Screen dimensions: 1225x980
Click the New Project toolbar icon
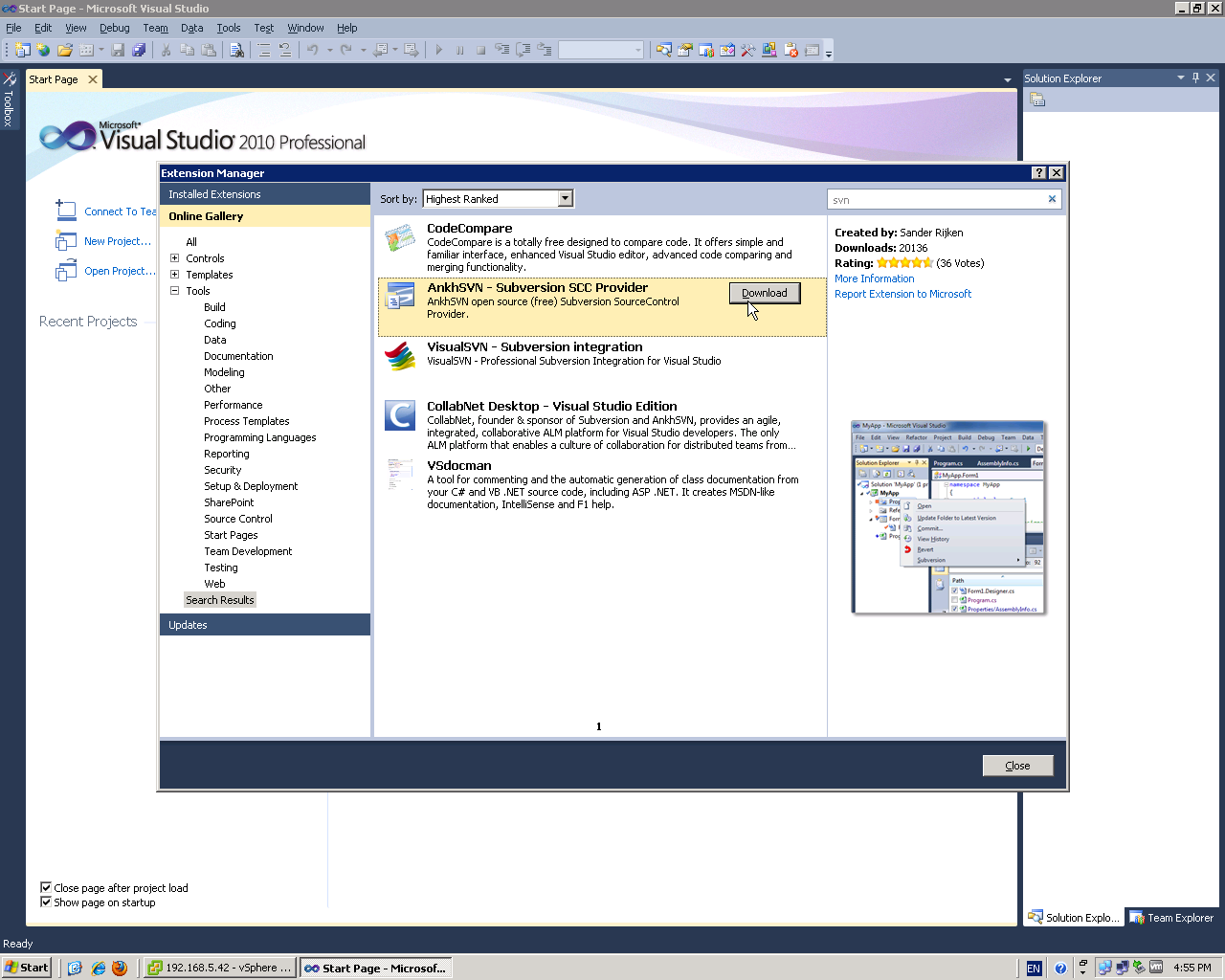[22, 50]
